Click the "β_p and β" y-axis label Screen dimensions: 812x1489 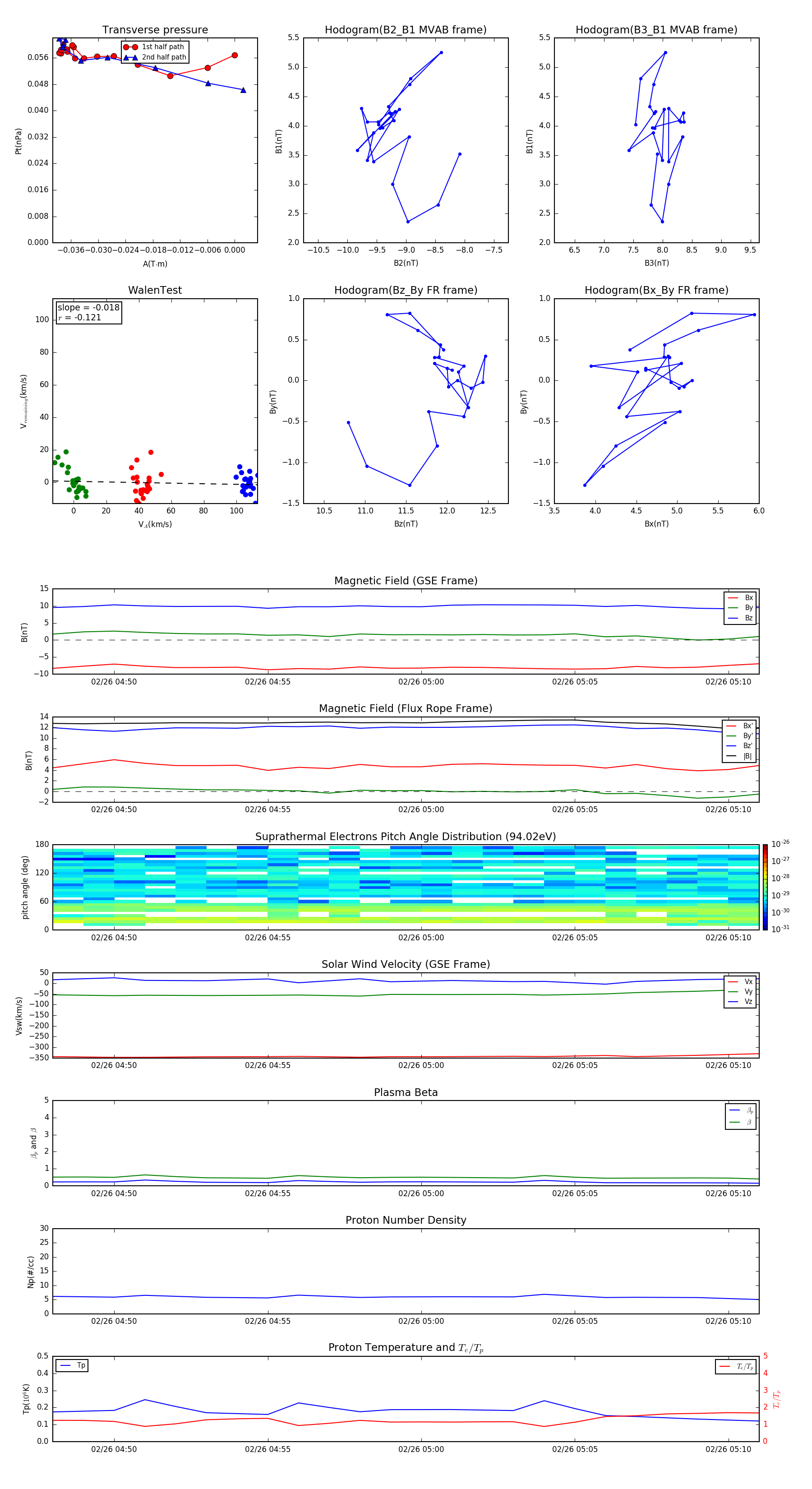point(33,1143)
